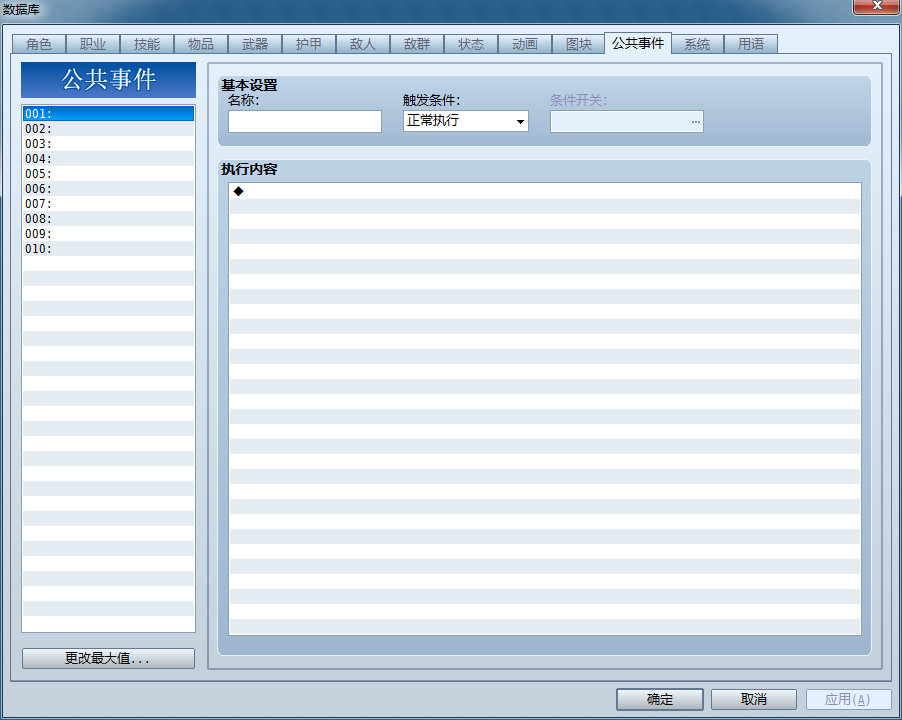902x720 pixels.
Task: Open the 状态 tab
Action: [x=471, y=44]
